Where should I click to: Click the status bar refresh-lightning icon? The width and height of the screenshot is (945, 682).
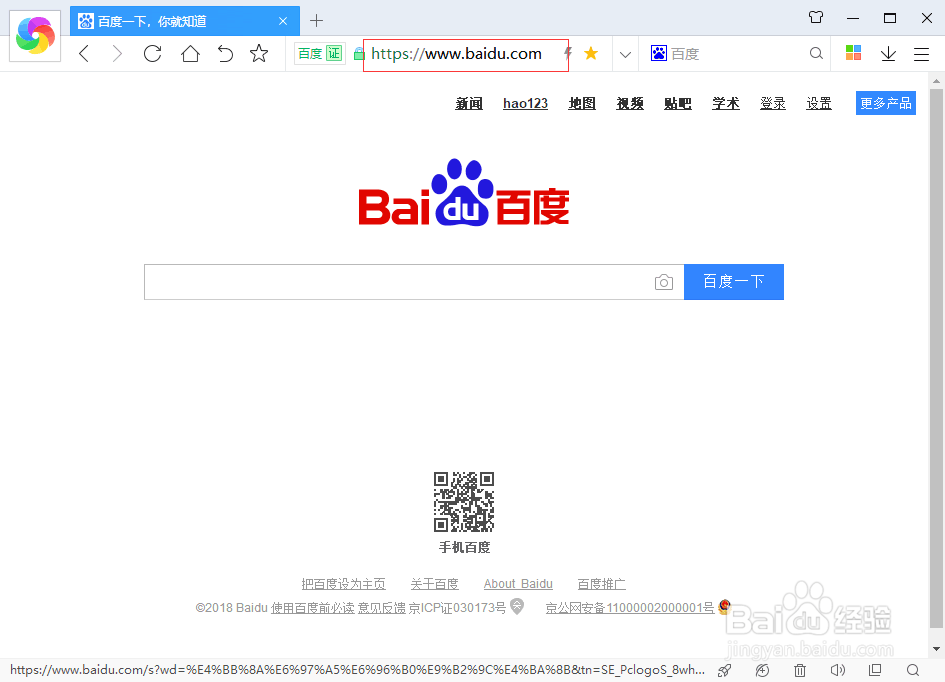click(762, 670)
